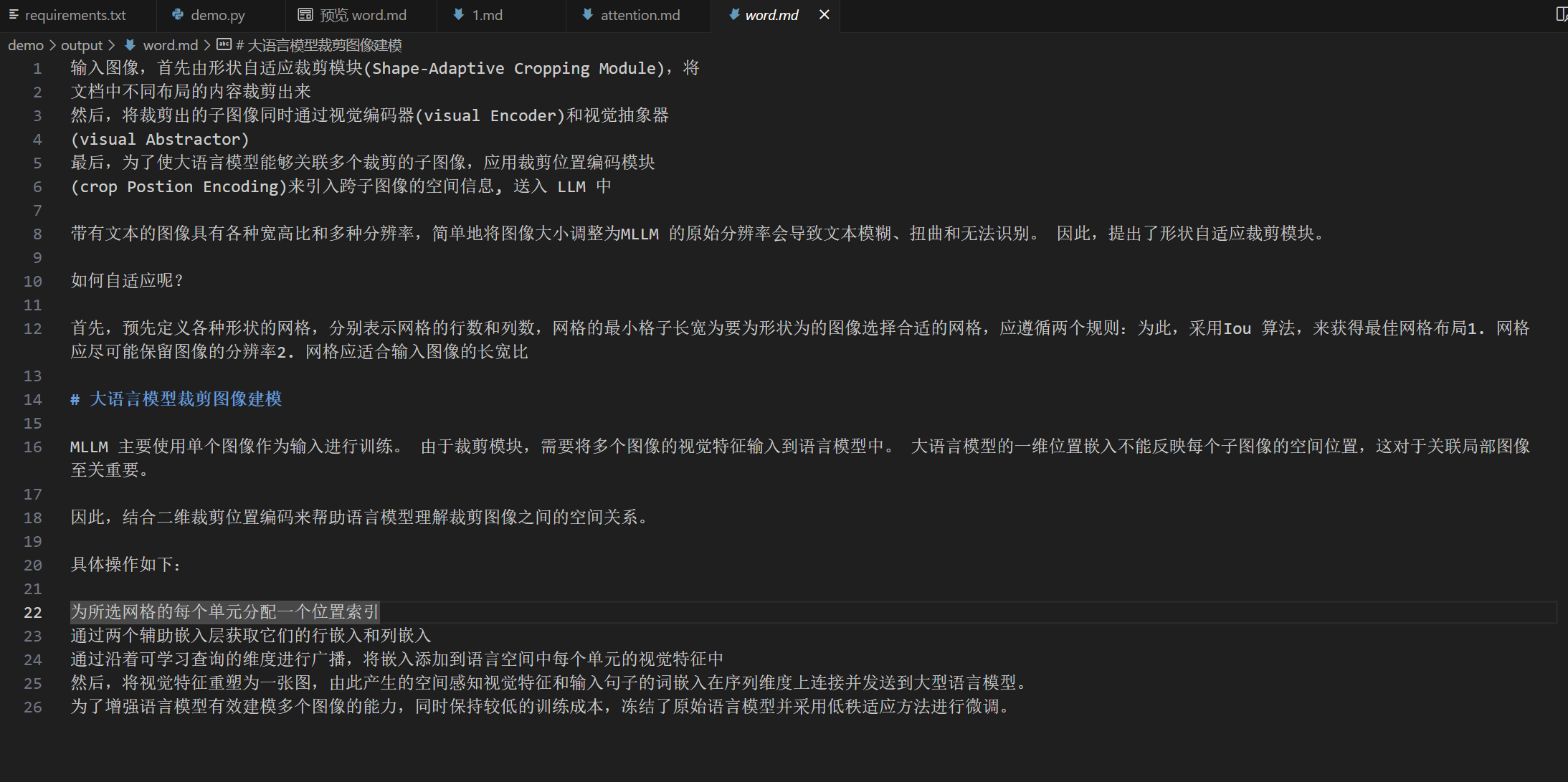Image resolution: width=1568 pixels, height=782 pixels.
Task: Open the requirements.txt tab
Action: tap(75, 14)
